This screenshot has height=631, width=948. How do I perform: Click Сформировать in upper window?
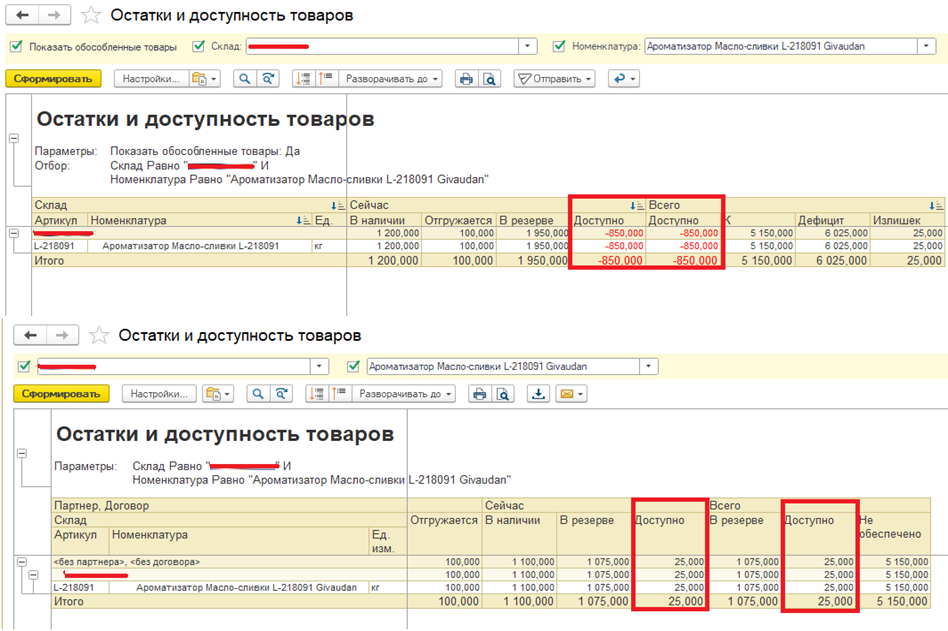pos(53,79)
